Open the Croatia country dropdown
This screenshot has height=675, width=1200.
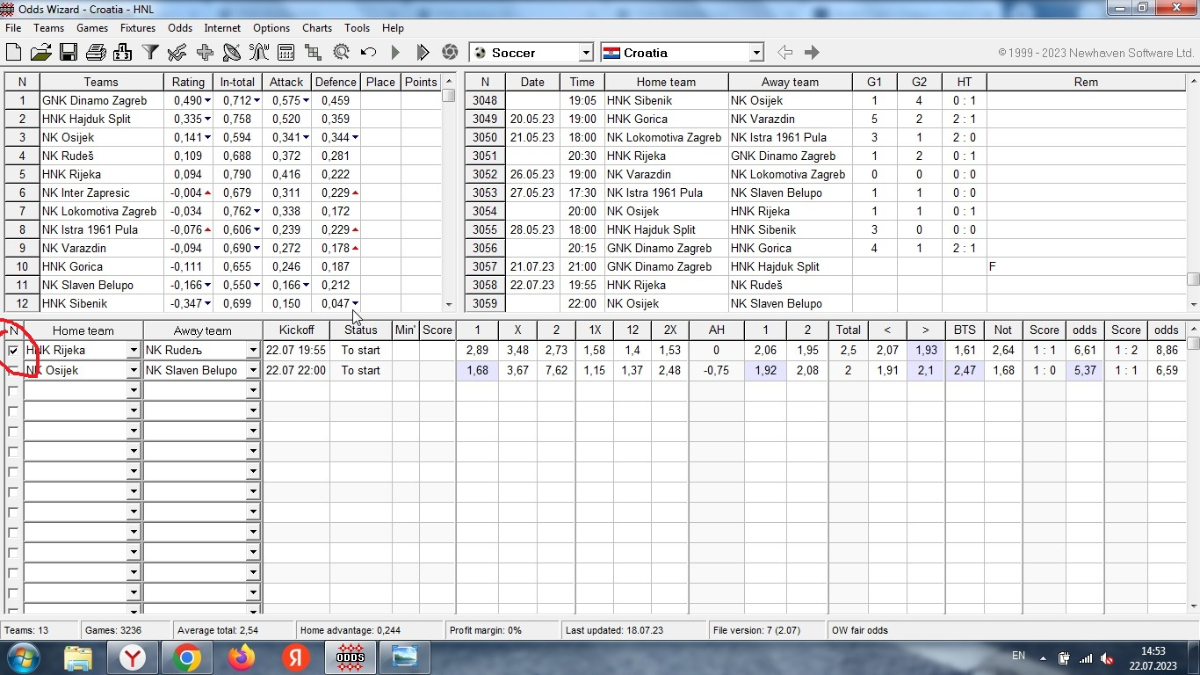(756, 52)
